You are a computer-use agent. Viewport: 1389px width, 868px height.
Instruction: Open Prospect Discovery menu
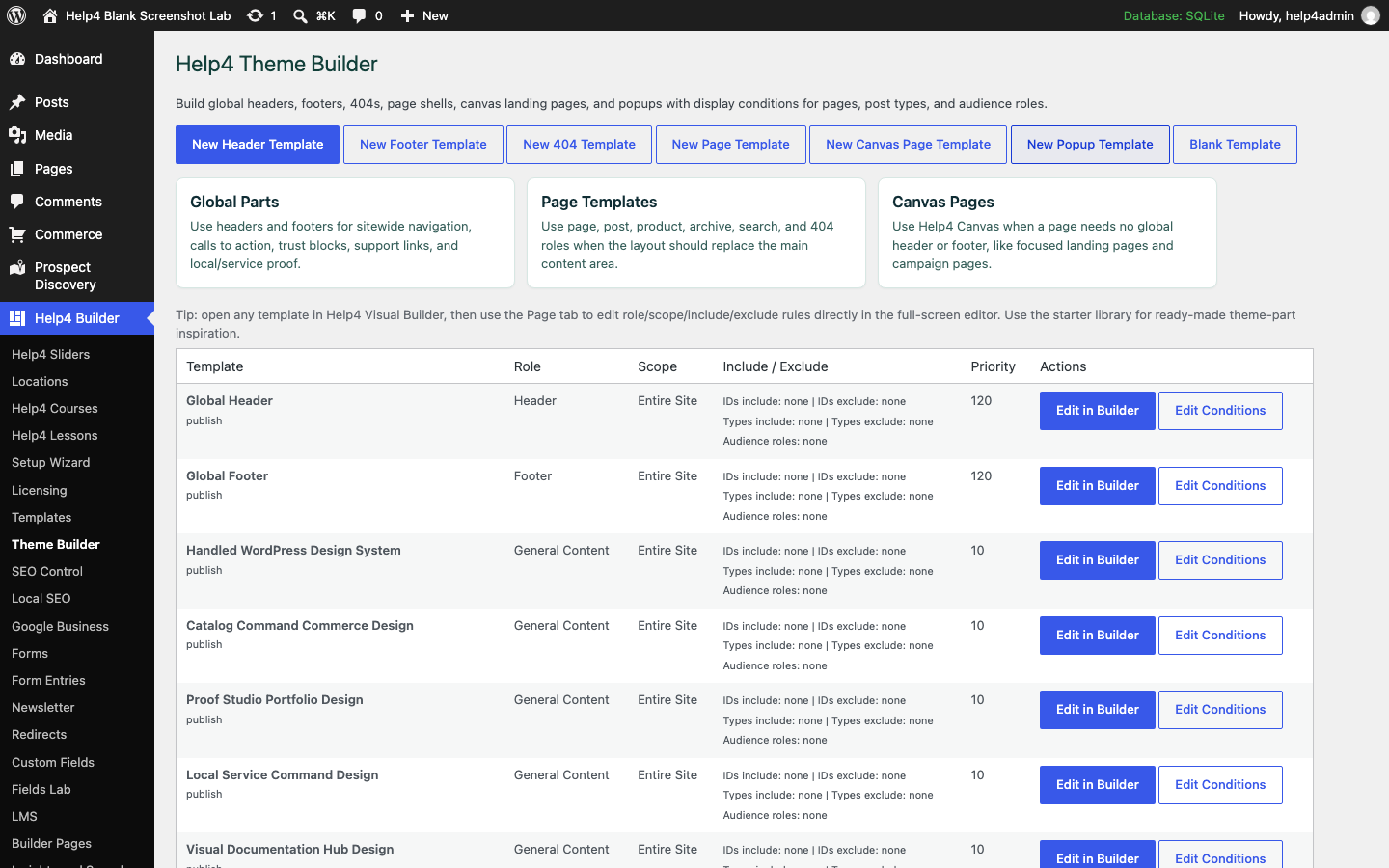pyautogui.click(x=77, y=276)
